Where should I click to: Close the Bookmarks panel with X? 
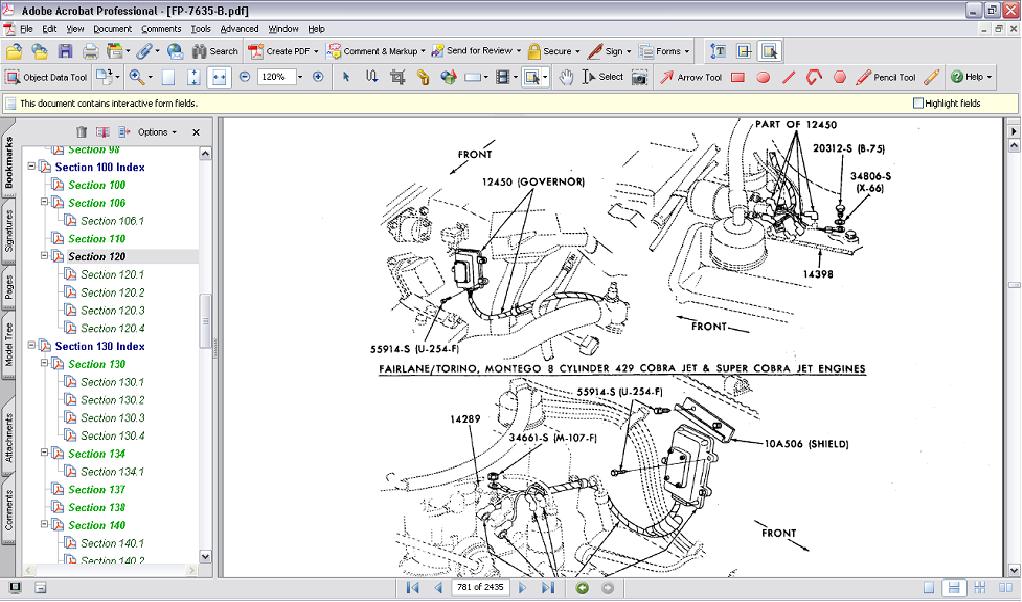pos(196,132)
